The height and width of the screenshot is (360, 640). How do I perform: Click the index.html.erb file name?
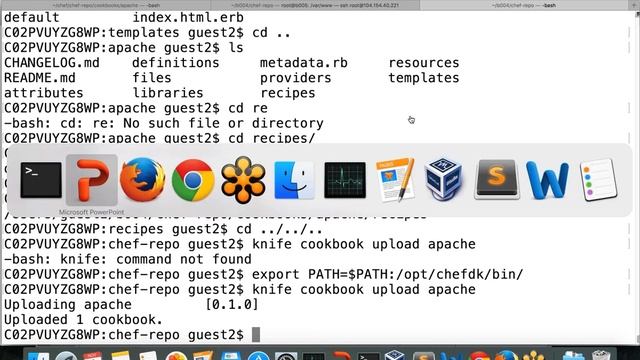[188, 18]
